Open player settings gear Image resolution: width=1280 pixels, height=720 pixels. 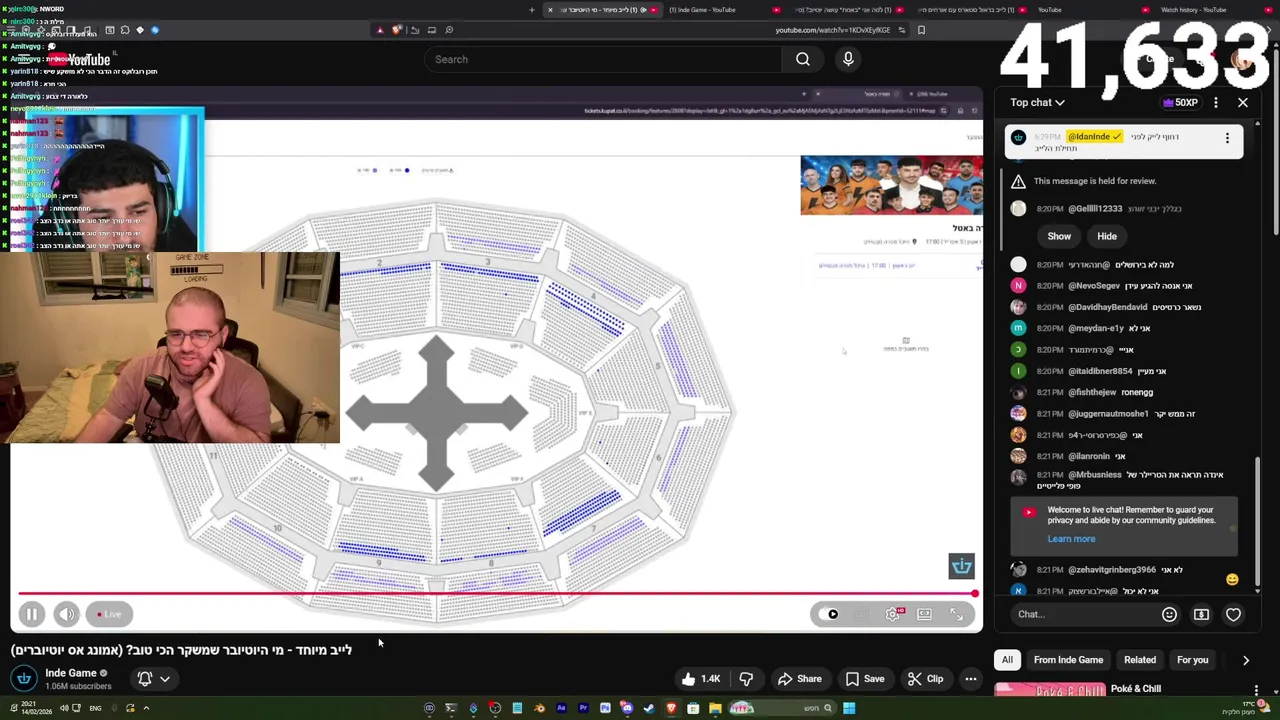[x=893, y=614]
